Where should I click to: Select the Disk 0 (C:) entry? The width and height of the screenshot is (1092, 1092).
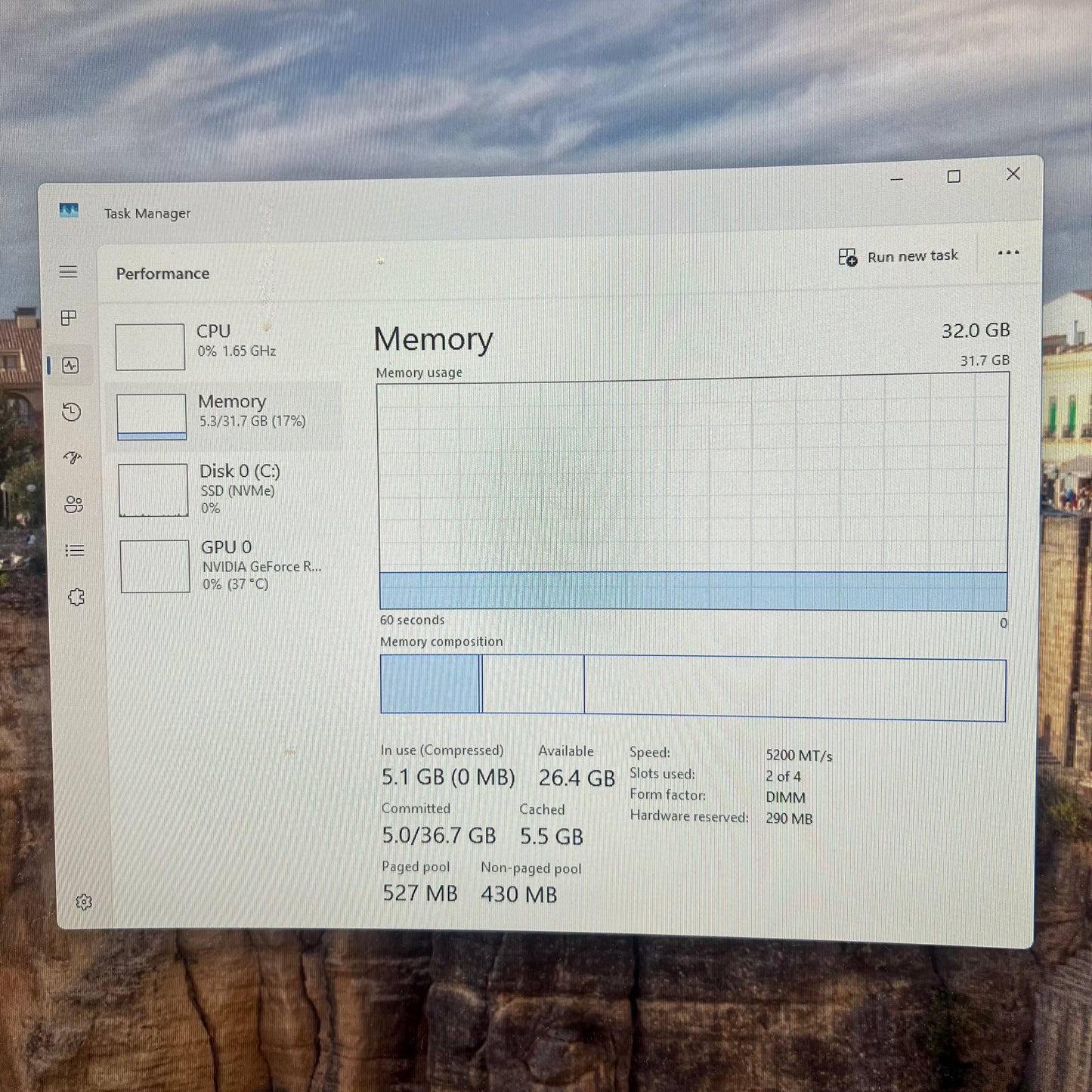pyautogui.click(x=225, y=490)
